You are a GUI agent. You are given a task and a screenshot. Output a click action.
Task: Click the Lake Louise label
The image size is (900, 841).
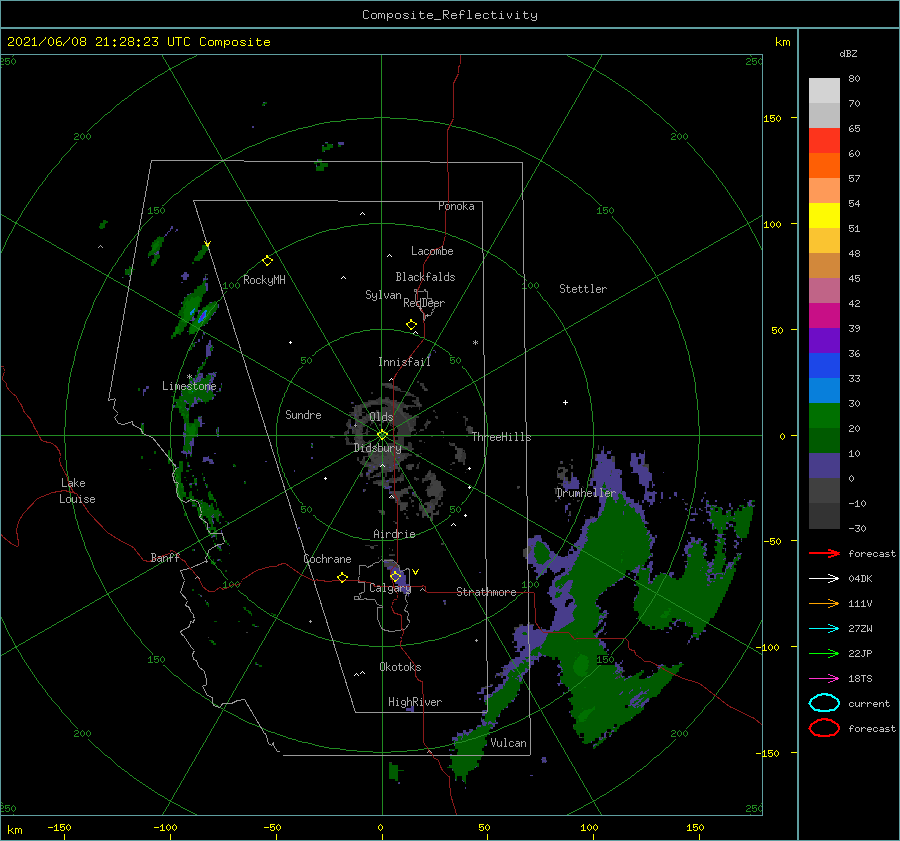pyautogui.click(x=77, y=491)
